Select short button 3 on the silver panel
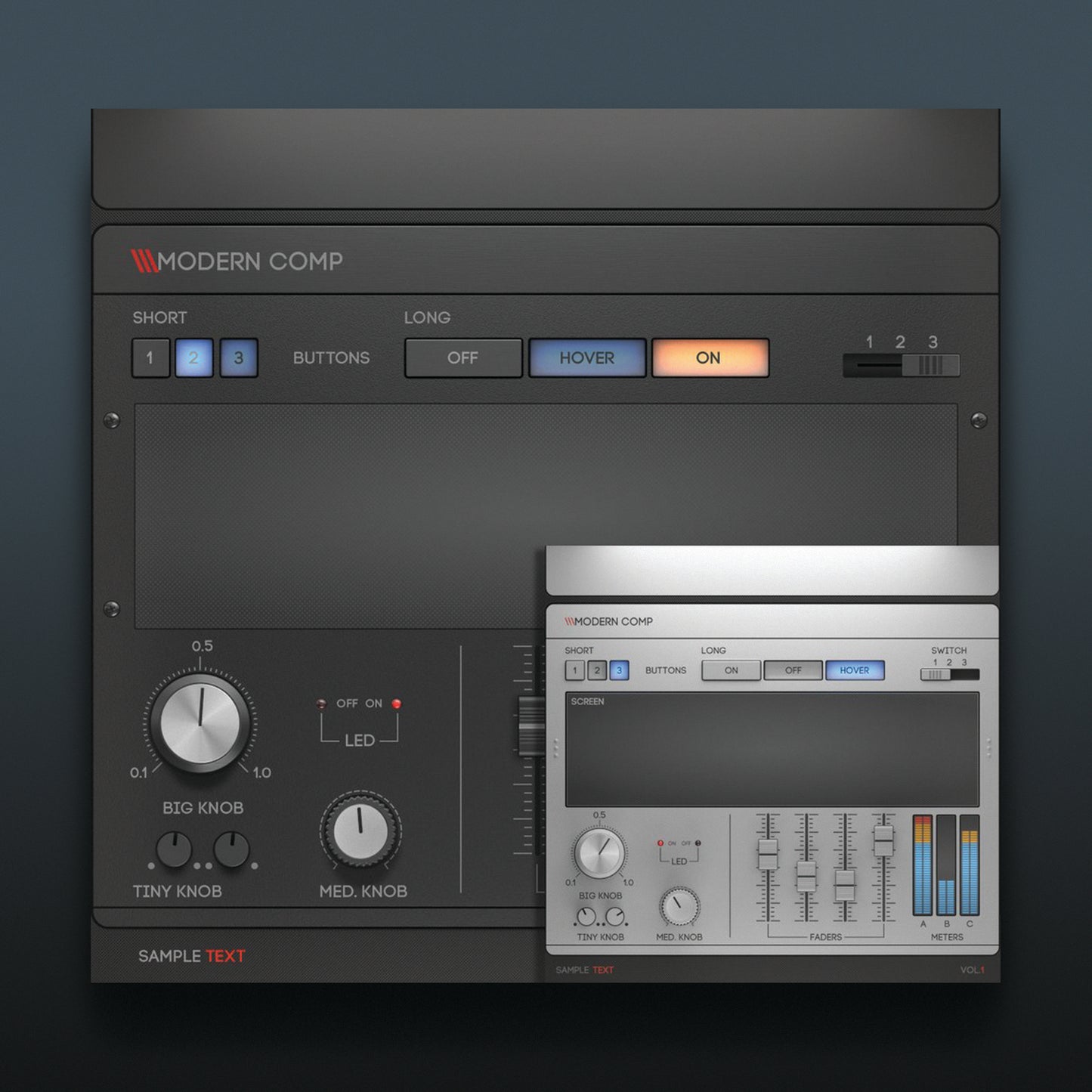 tap(619, 670)
